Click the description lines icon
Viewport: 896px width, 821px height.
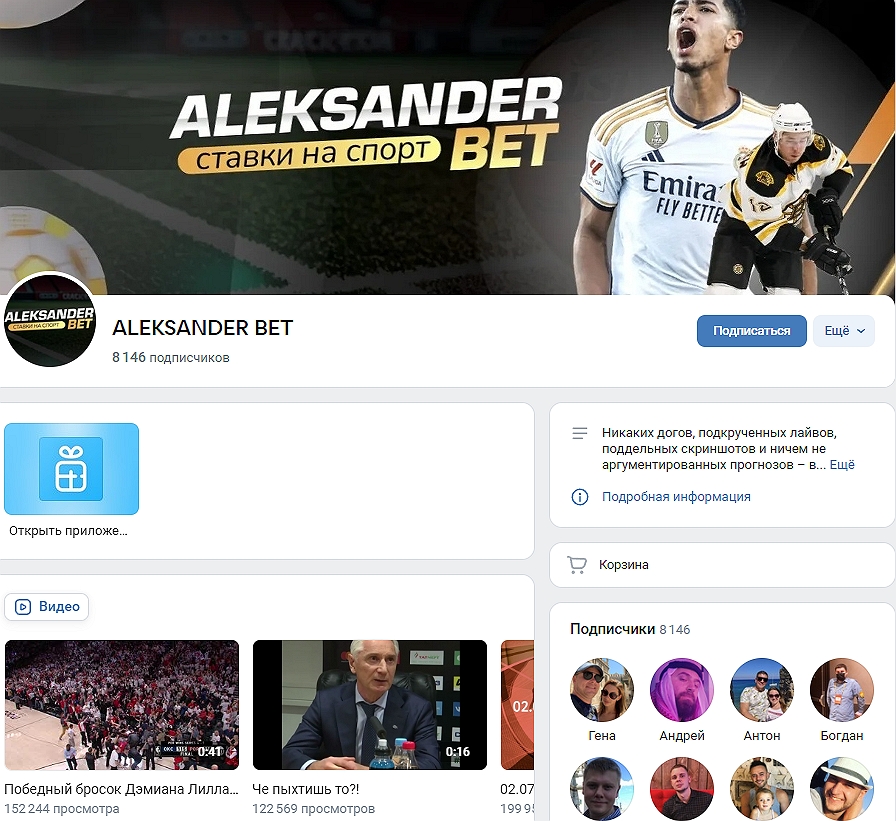pos(579,433)
